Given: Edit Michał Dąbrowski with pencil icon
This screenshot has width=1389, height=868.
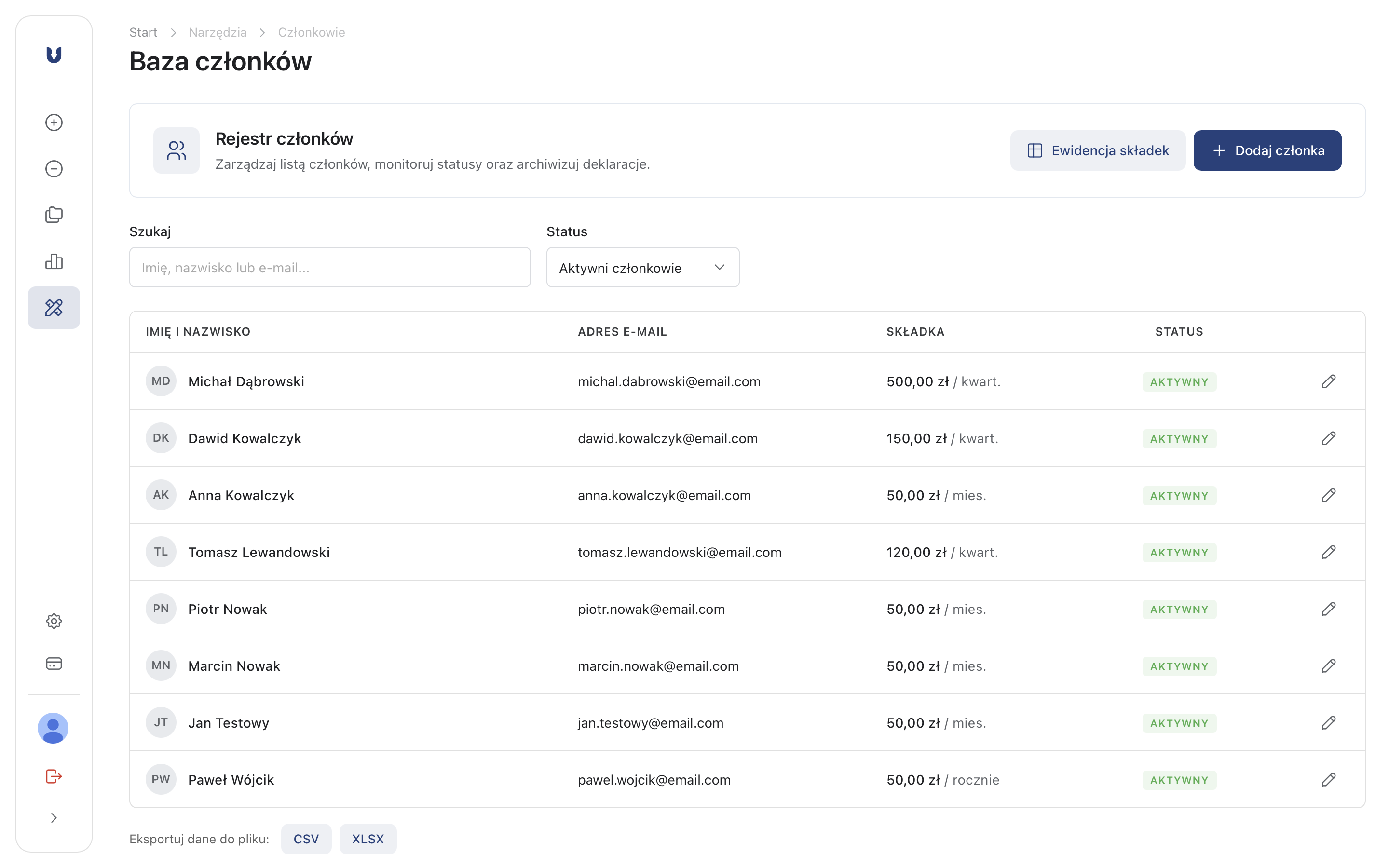Looking at the screenshot, I should point(1328,381).
